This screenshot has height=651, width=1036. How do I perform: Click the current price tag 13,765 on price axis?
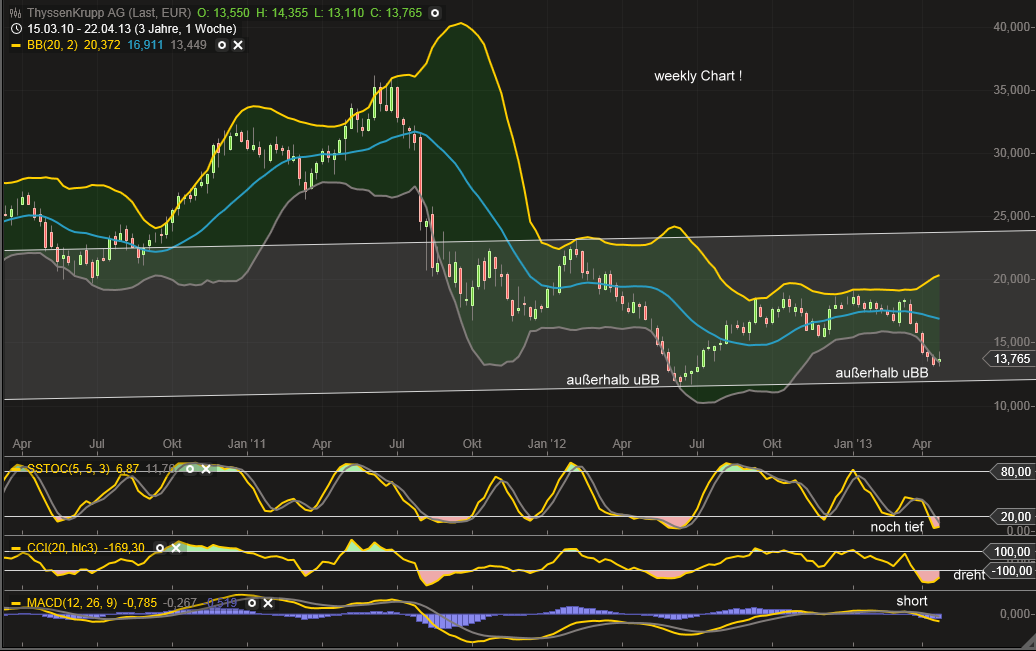(1008, 359)
